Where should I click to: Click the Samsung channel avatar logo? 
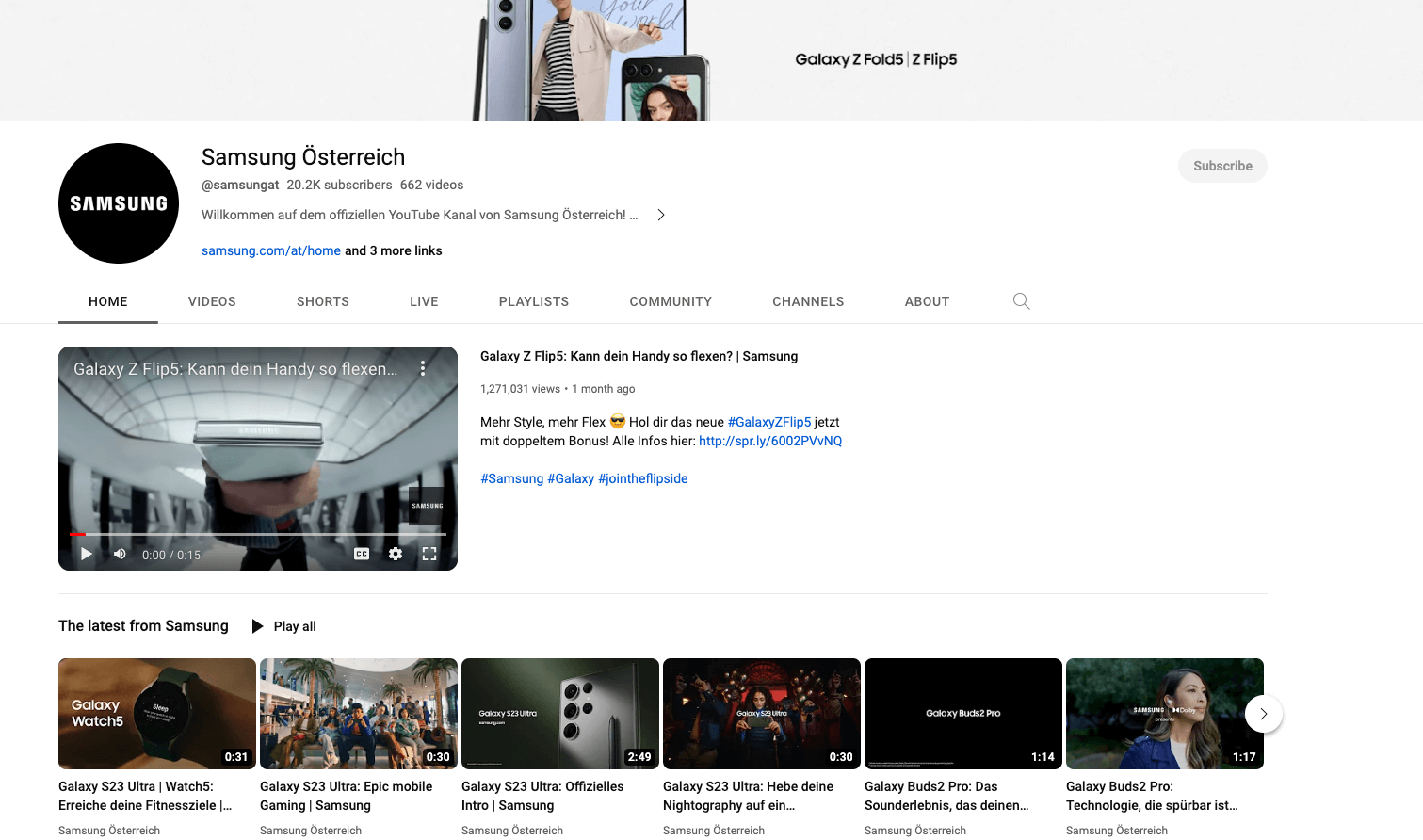(x=119, y=203)
